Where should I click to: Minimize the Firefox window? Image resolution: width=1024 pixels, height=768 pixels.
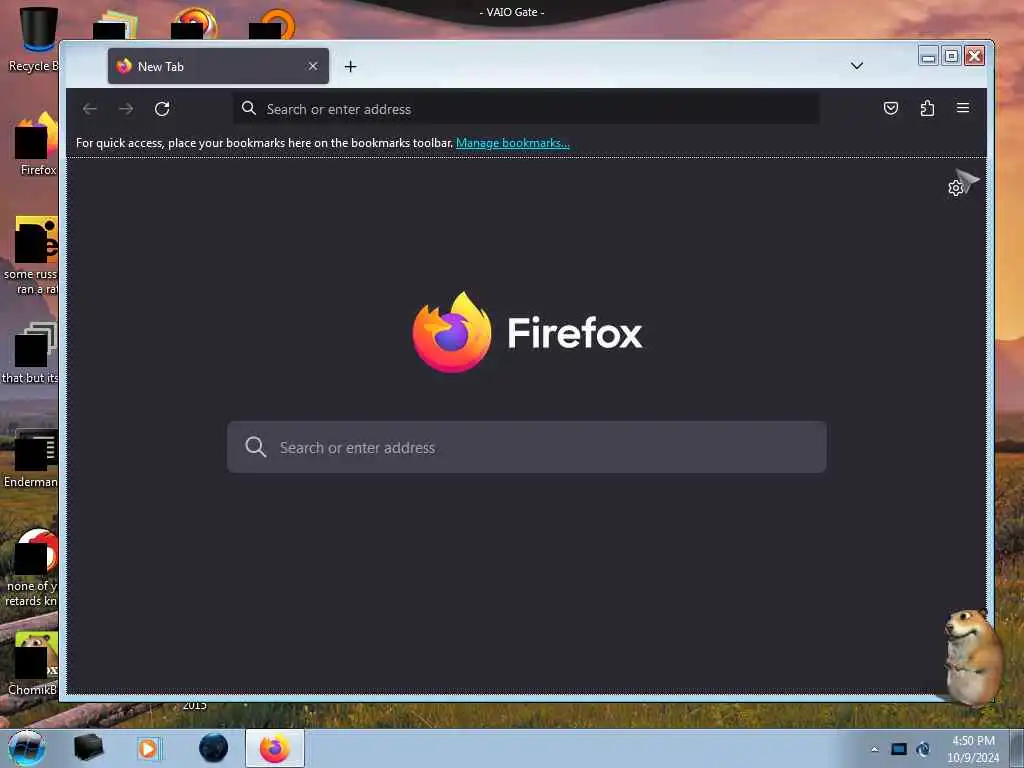[928, 57]
